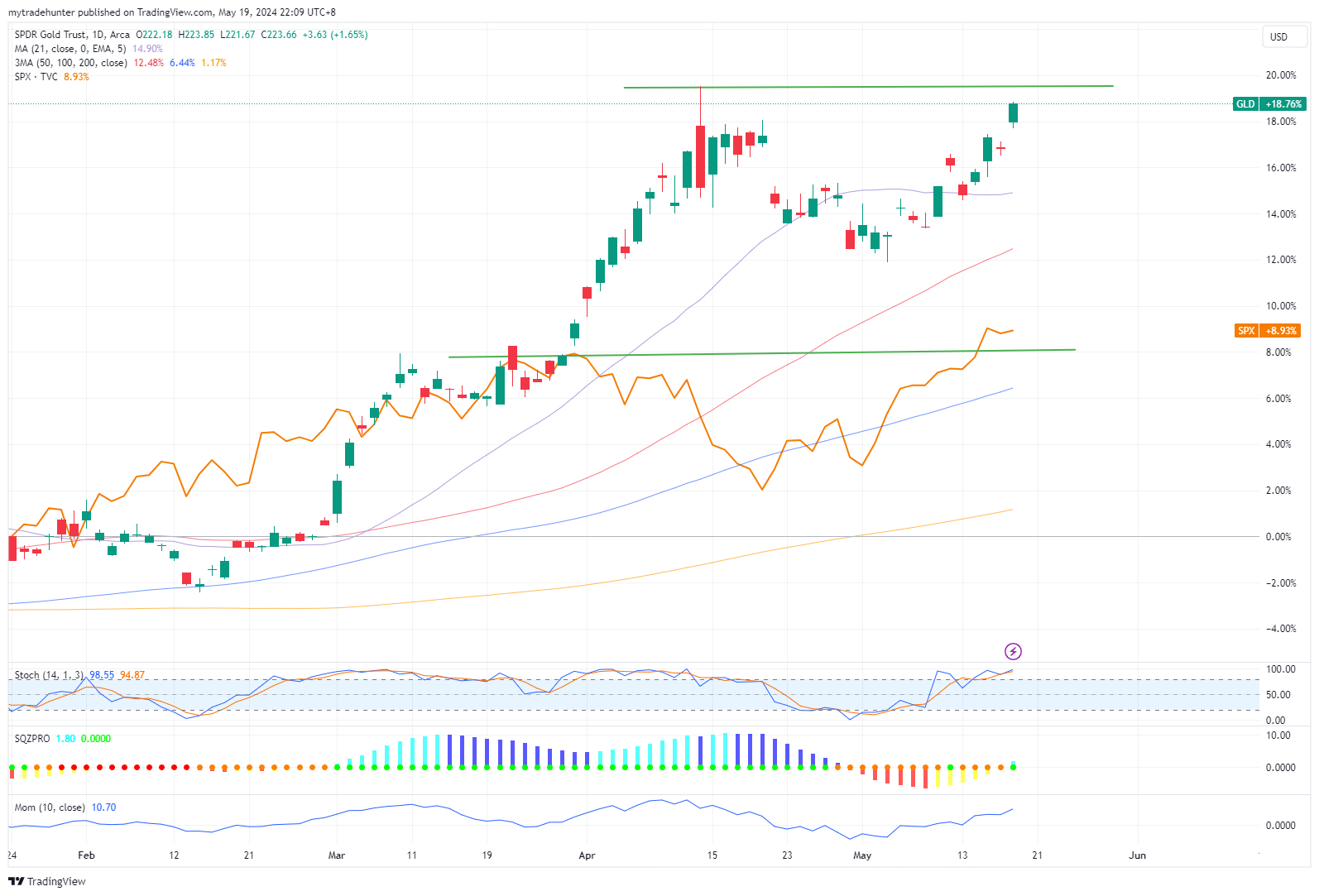Select the SPX · TVC comparison legend

tap(36, 77)
